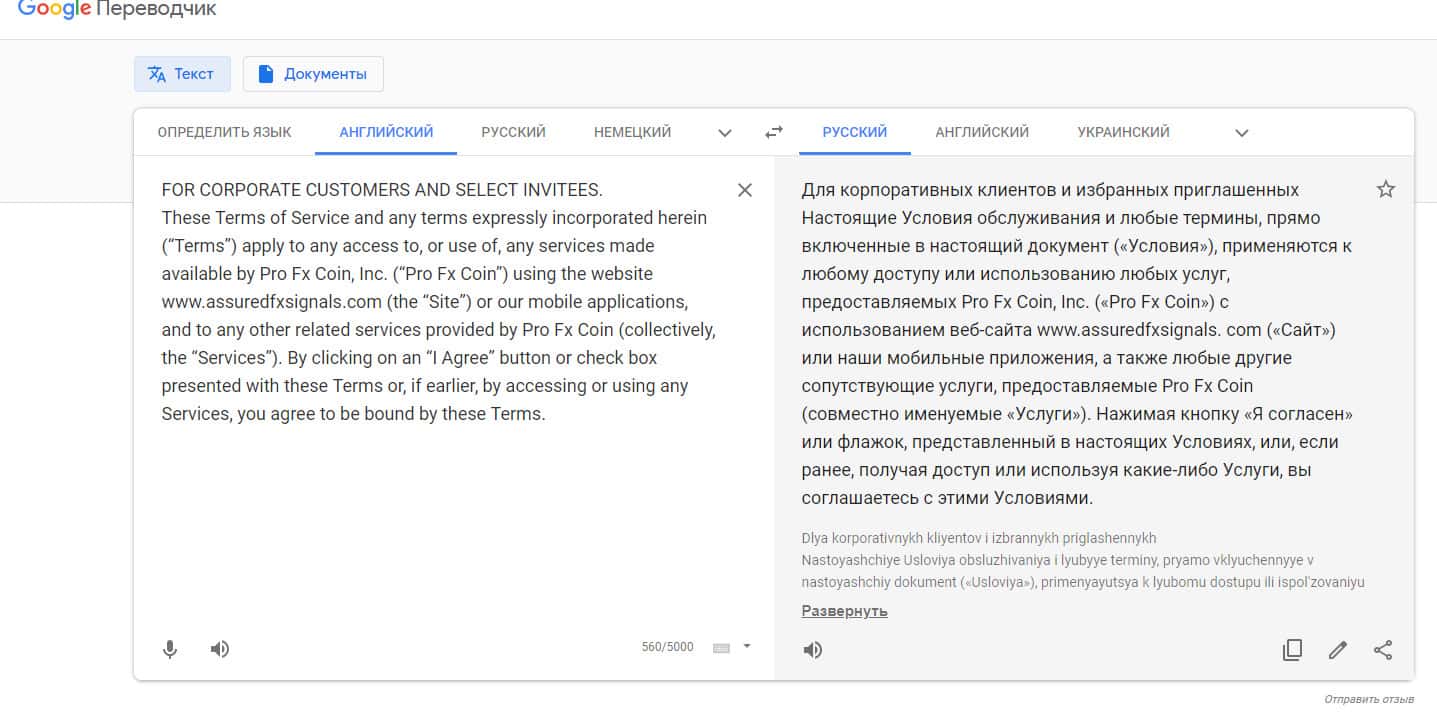Image resolution: width=1437 pixels, height=713 pixels.
Task: Copy the translation to clipboard
Action: point(1292,650)
